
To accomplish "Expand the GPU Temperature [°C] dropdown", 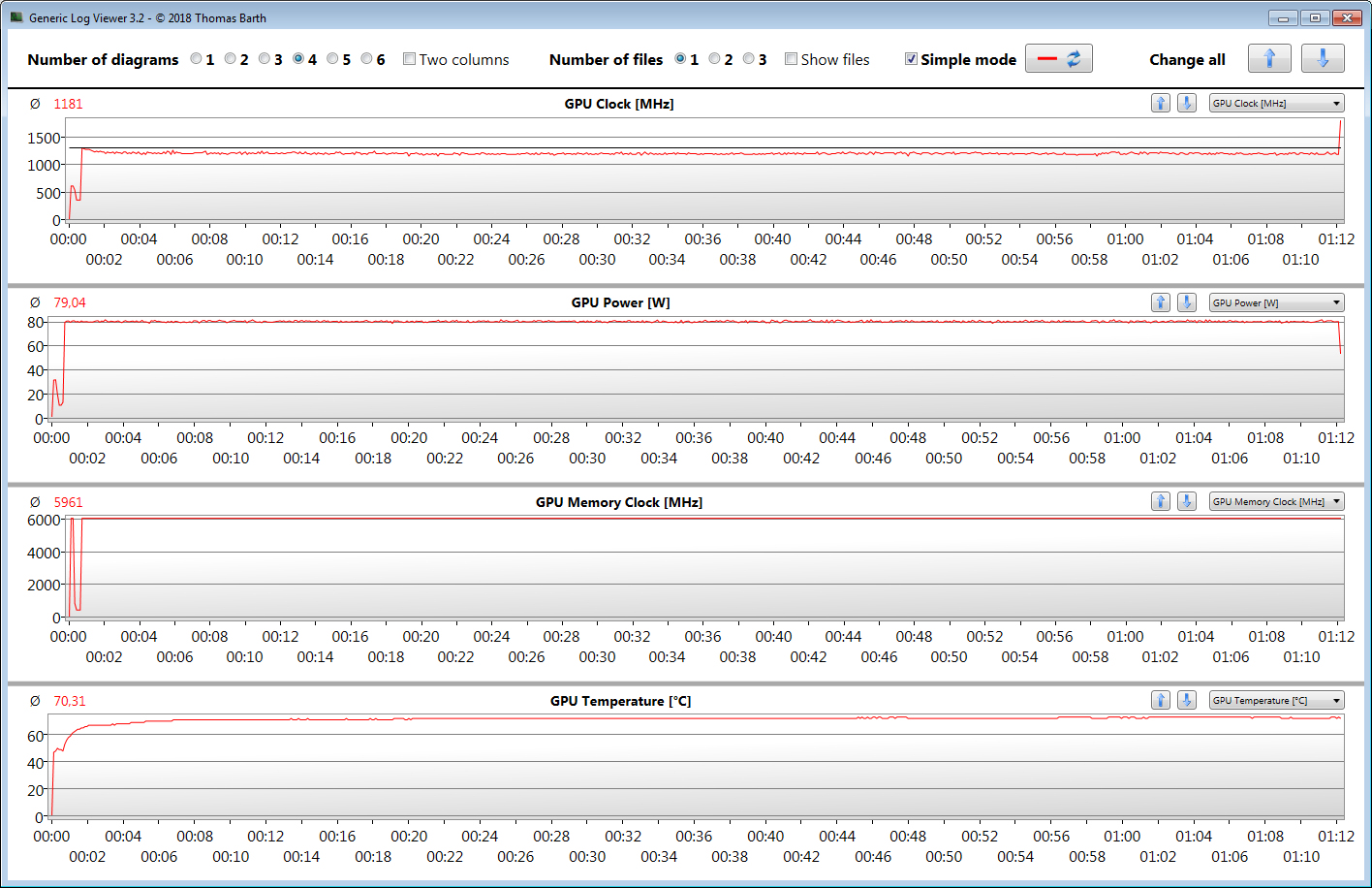I will click(1276, 701).
